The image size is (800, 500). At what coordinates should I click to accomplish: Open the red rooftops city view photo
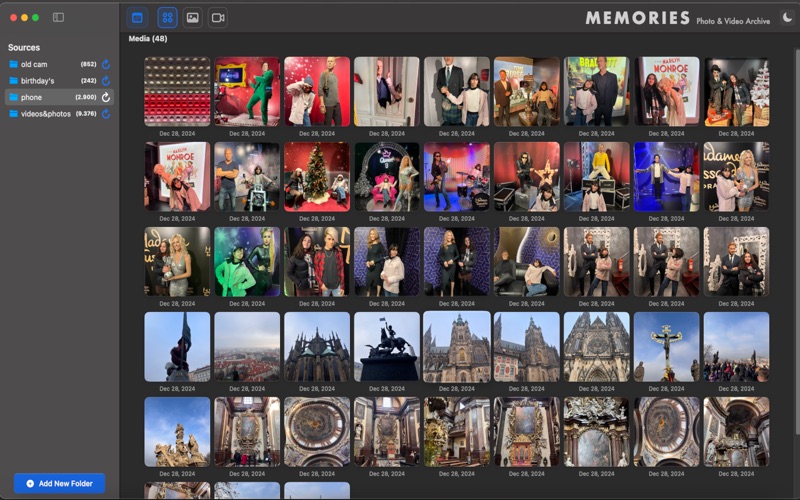[247, 347]
